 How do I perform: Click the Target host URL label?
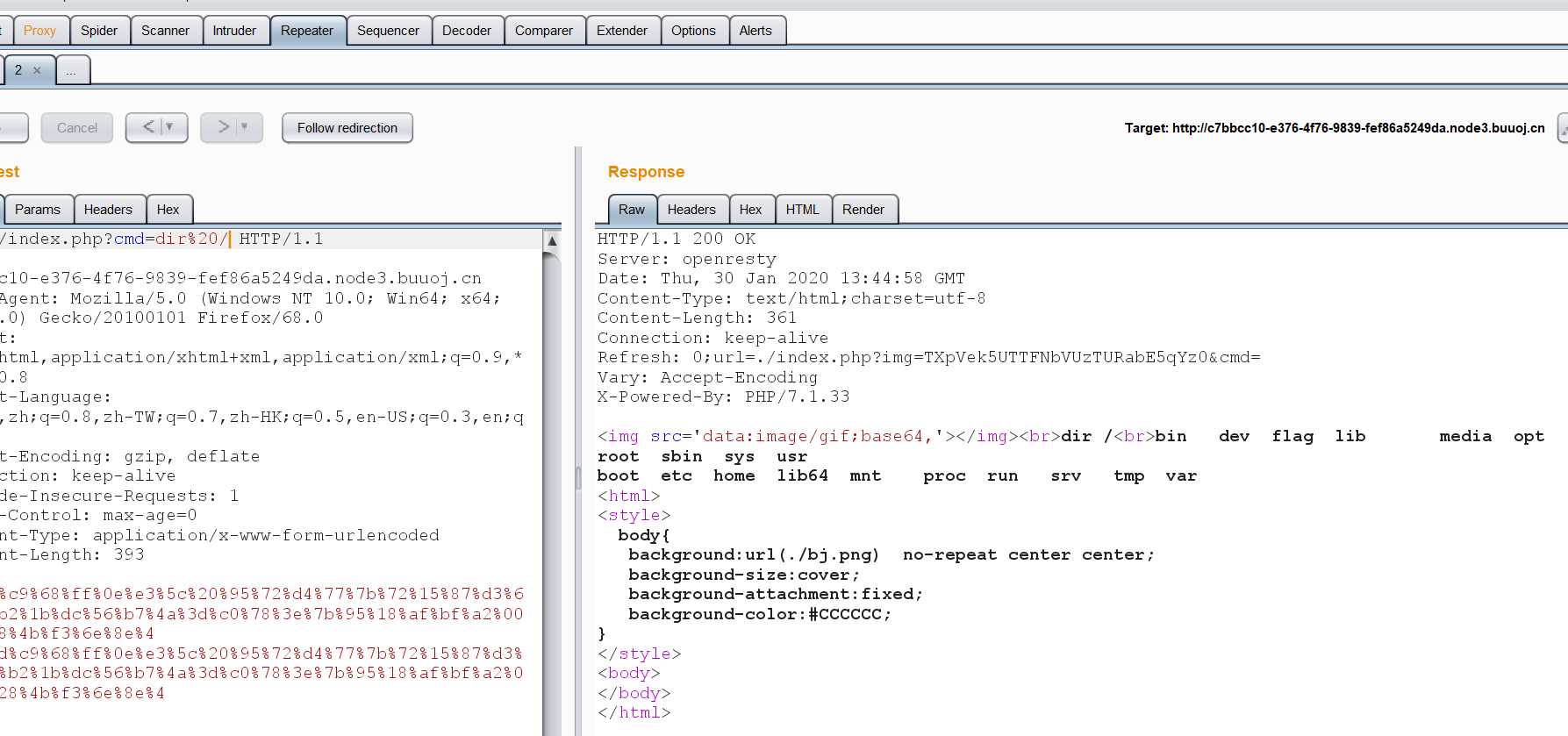click(1335, 128)
